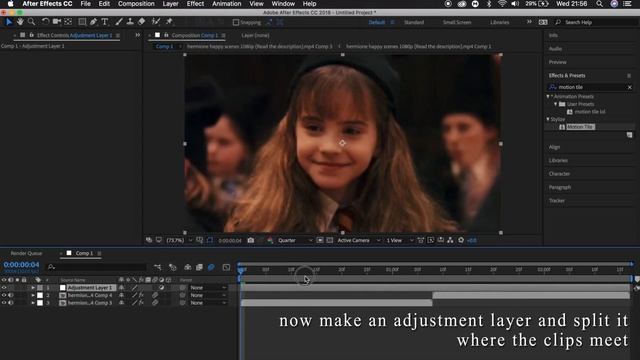
Task: Toggle adjustment layer switch on Adjustment Layer 1
Action: point(162,288)
